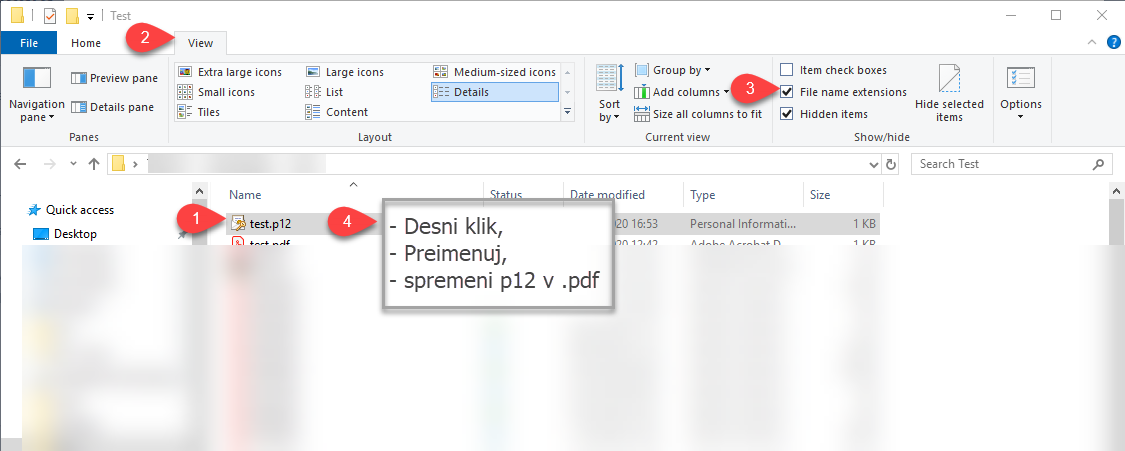Switch layout to Tiles

click(208, 112)
